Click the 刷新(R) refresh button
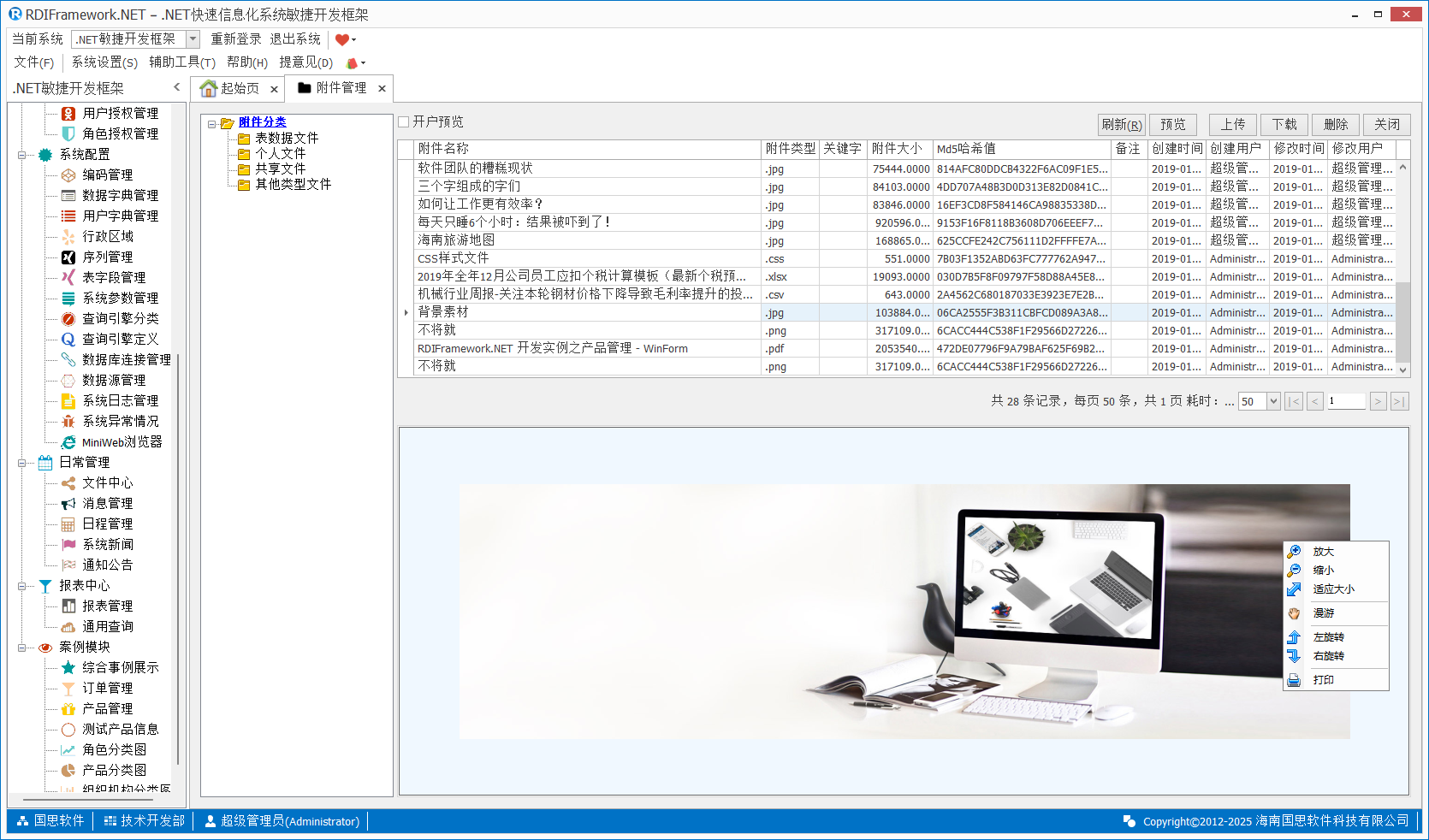This screenshot has width=1429, height=840. [1121, 125]
